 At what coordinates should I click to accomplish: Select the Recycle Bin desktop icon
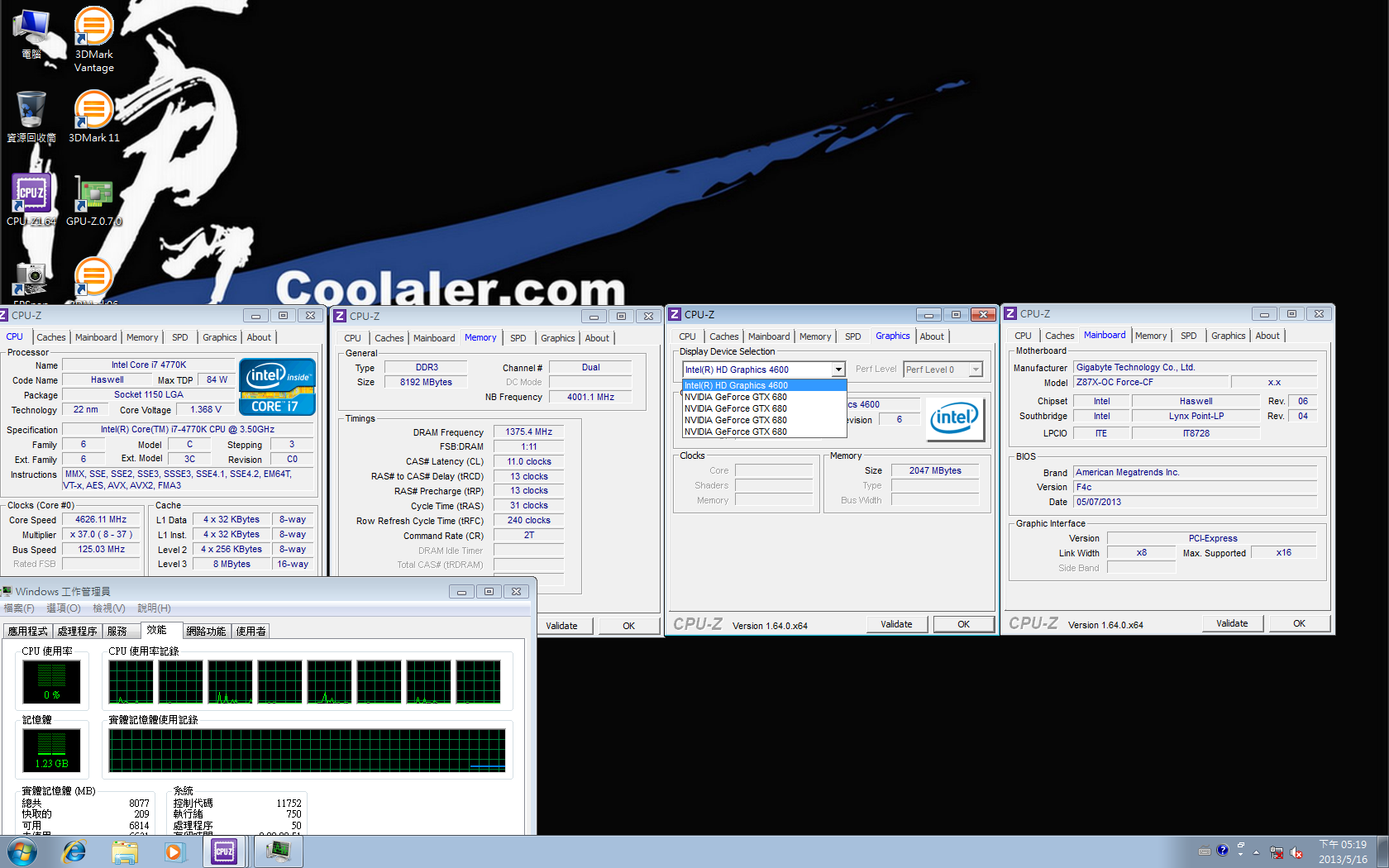point(31,116)
